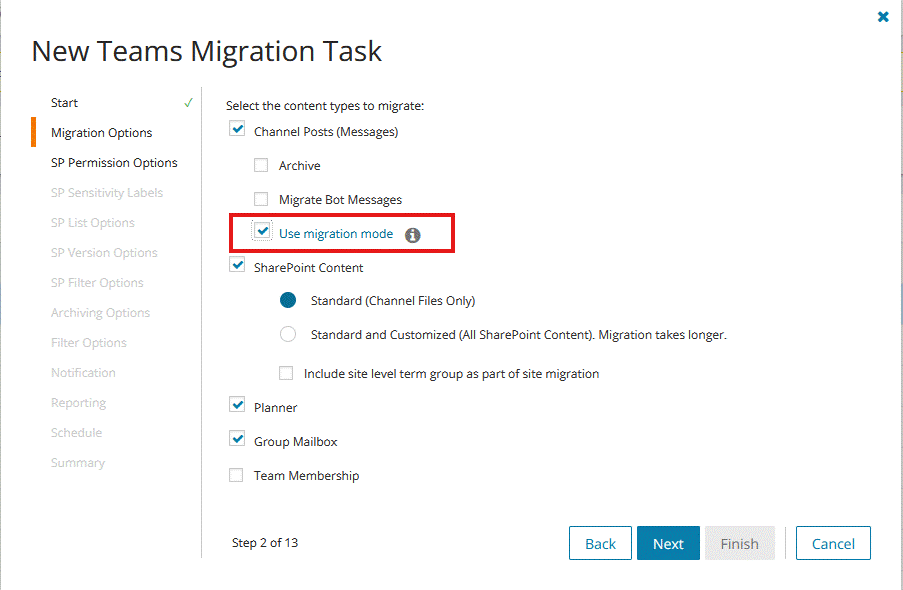Uncheck Channel Posts (Messages) checkbox

(x=237, y=128)
